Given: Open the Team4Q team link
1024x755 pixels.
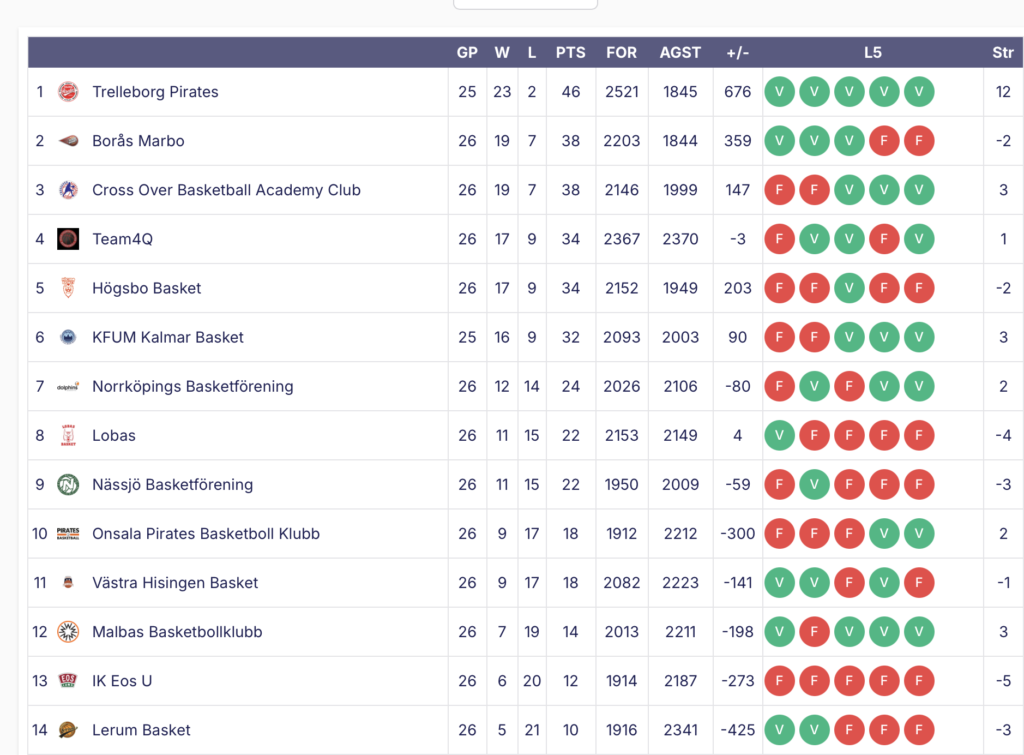Looking at the screenshot, I should pyautogui.click(x=123, y=239).
